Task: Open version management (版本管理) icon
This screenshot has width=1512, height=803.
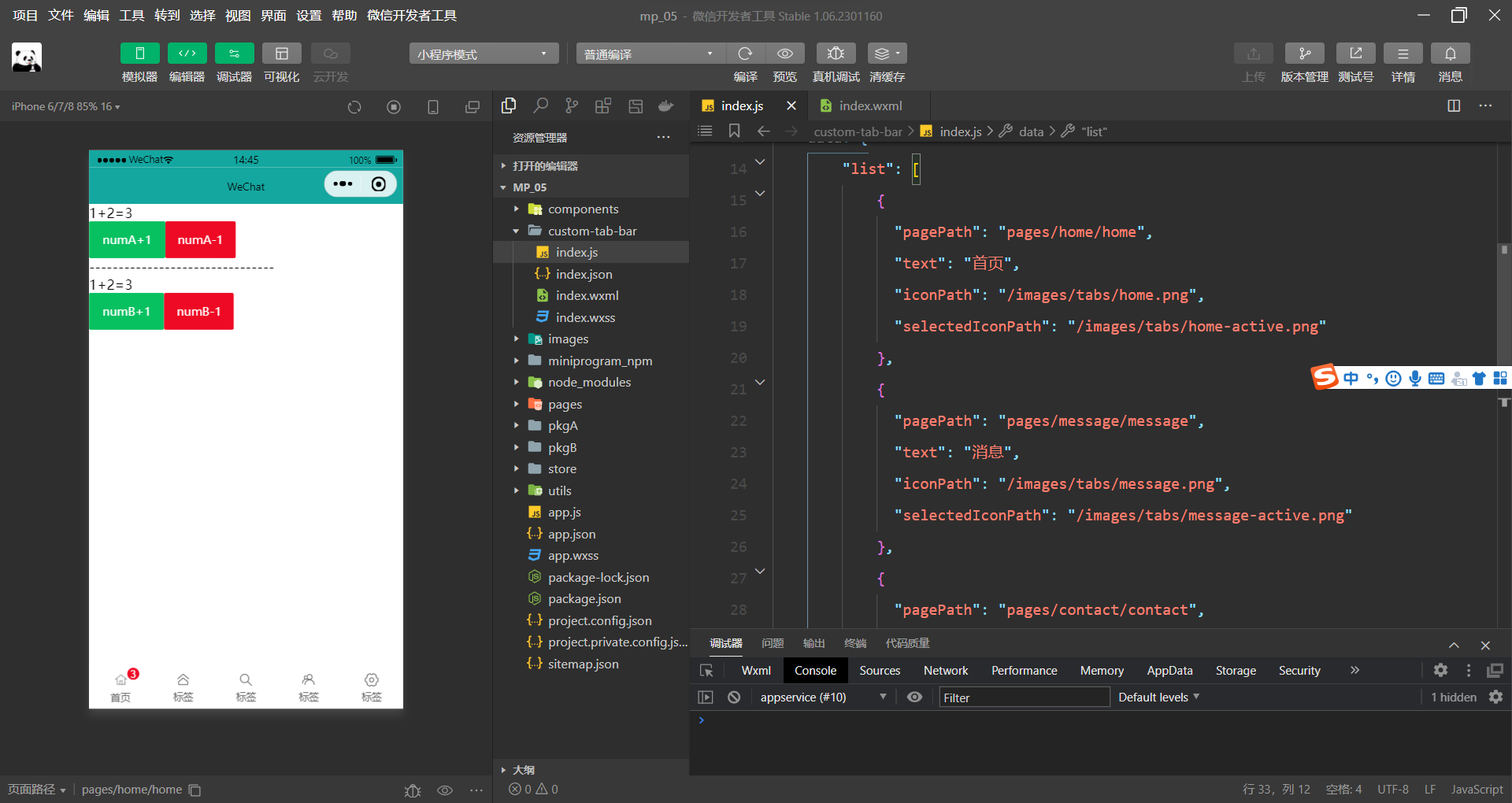Action: coord(1304,54)
